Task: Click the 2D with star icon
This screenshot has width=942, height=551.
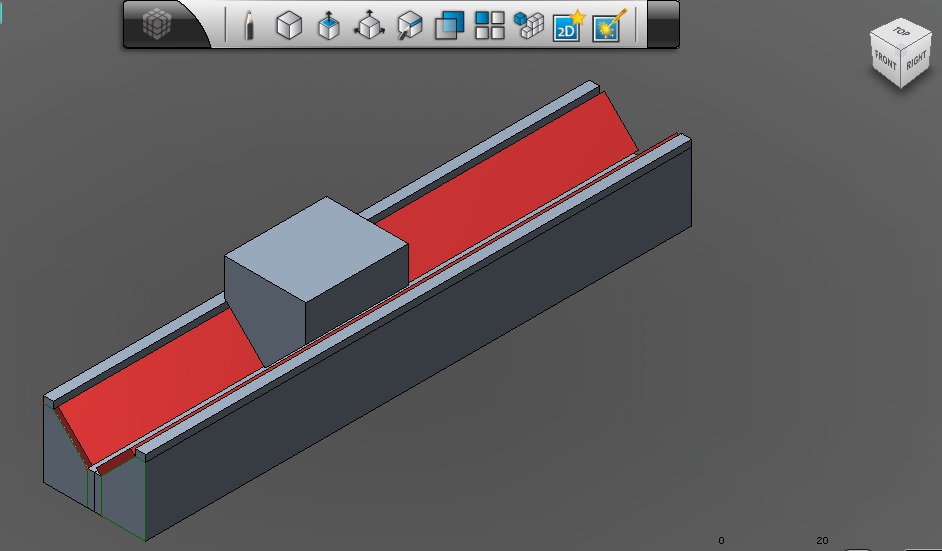Action: (568, 26)
